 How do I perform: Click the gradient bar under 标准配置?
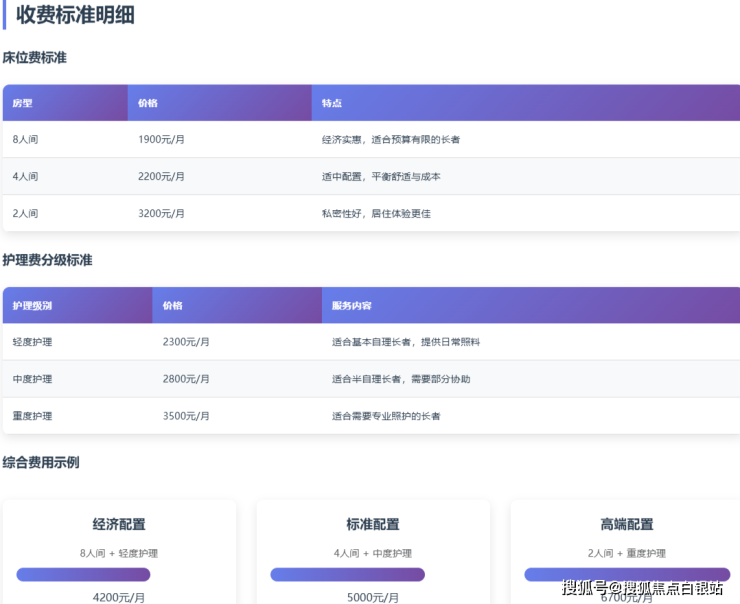[x=347, y=575]
